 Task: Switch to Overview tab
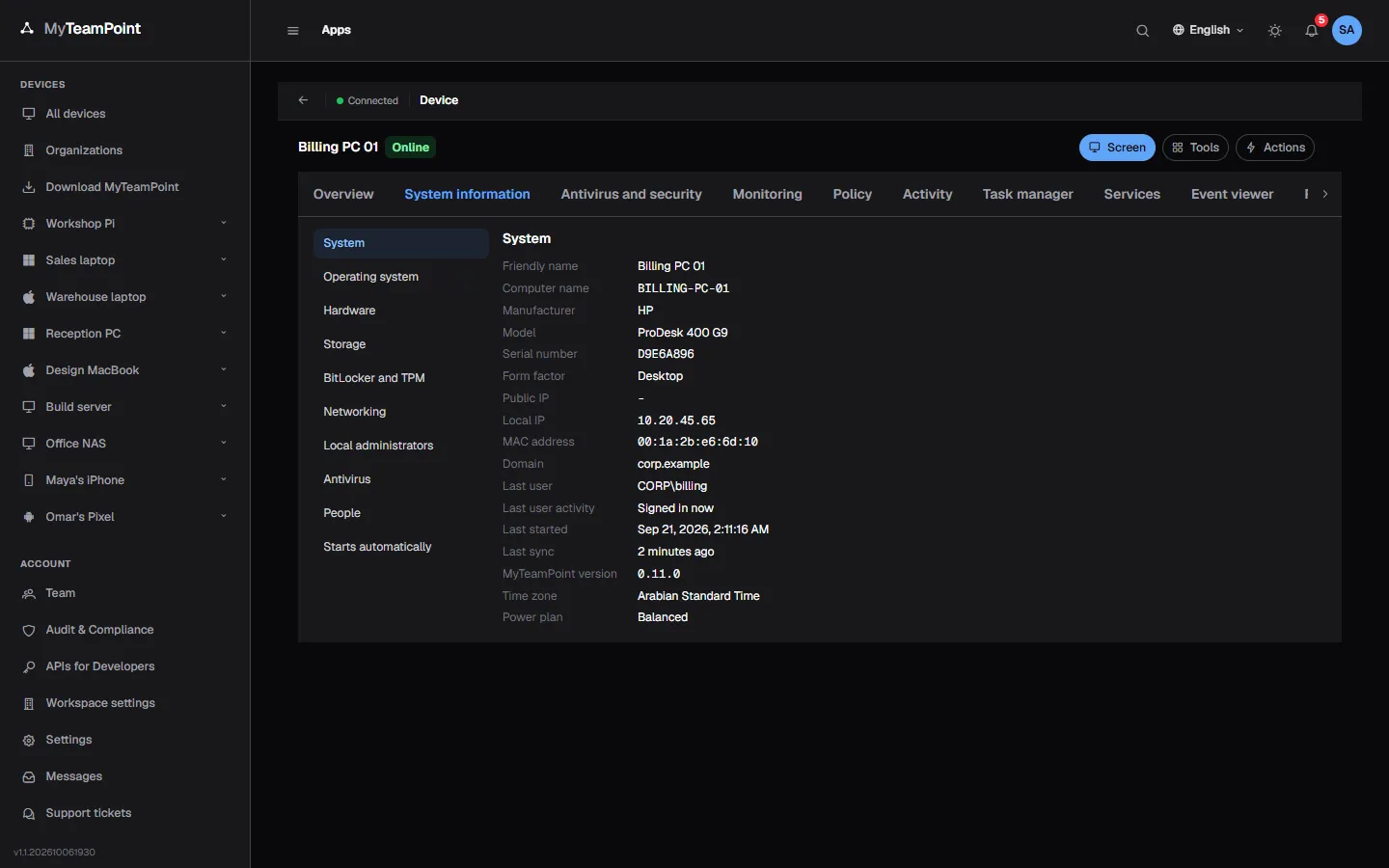click(x=343, y=194)
